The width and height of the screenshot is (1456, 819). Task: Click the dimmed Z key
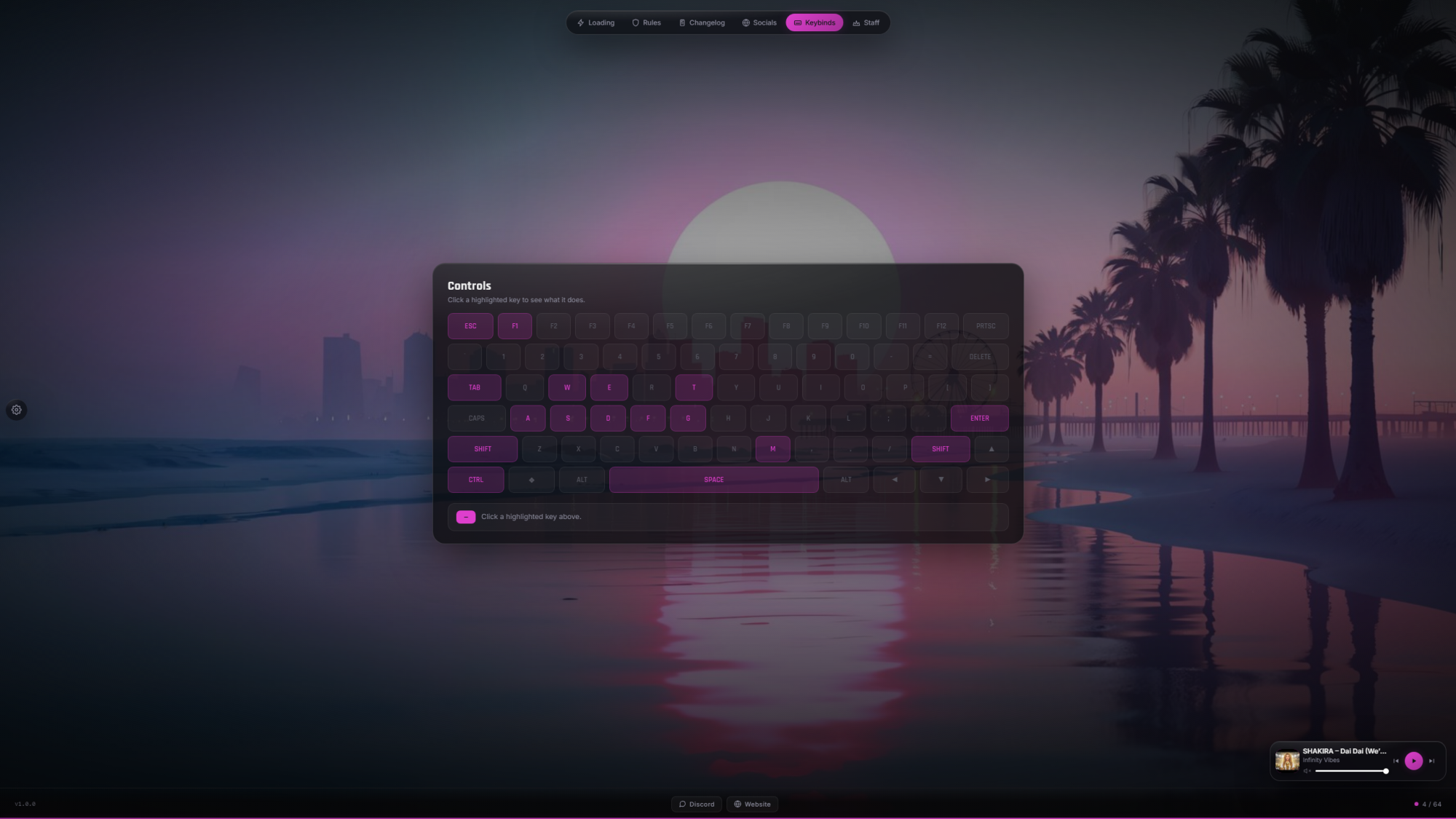(539, 449)
